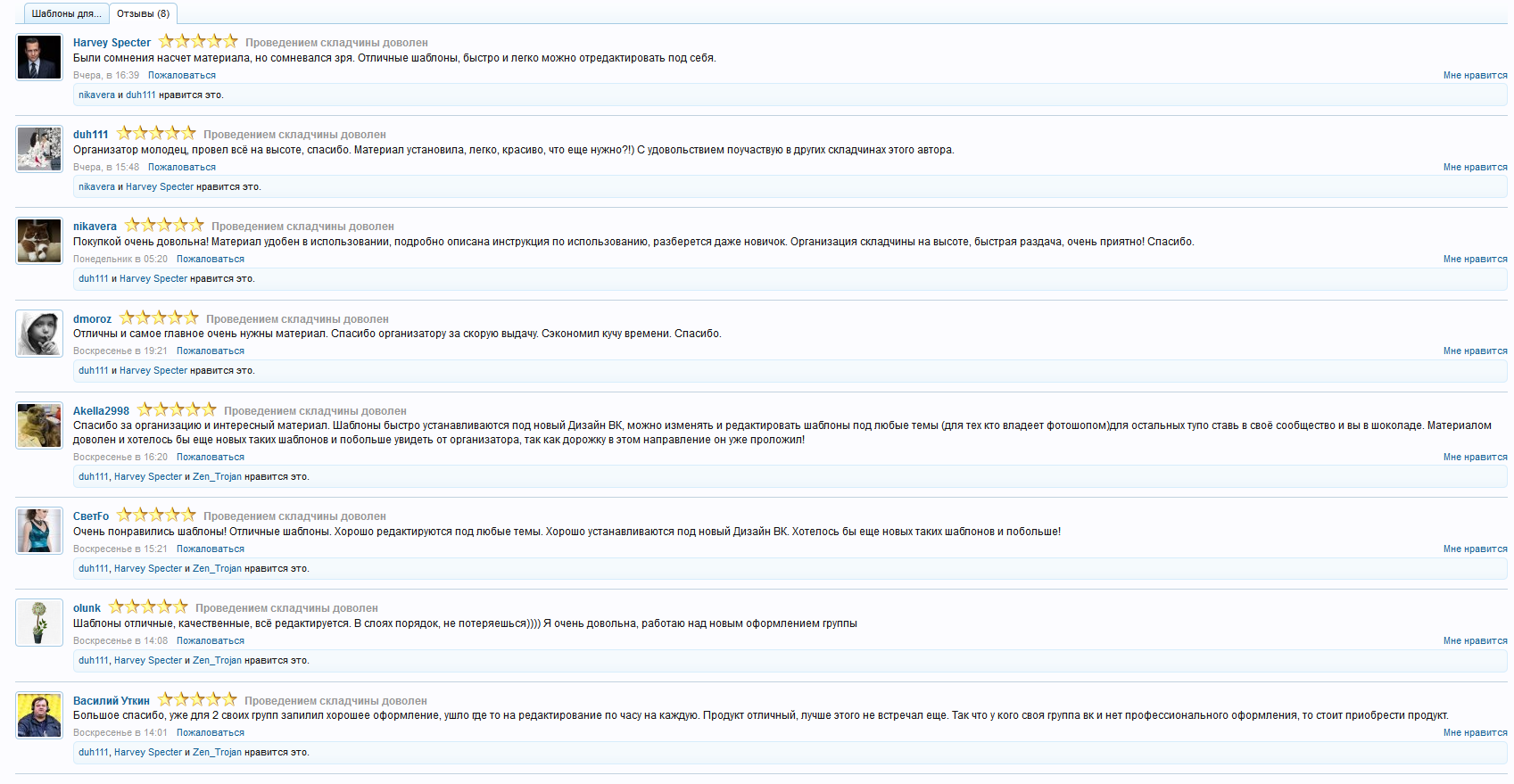
Task: Open dmoroz's black-and-white avatar
Action: pos(39,334)
